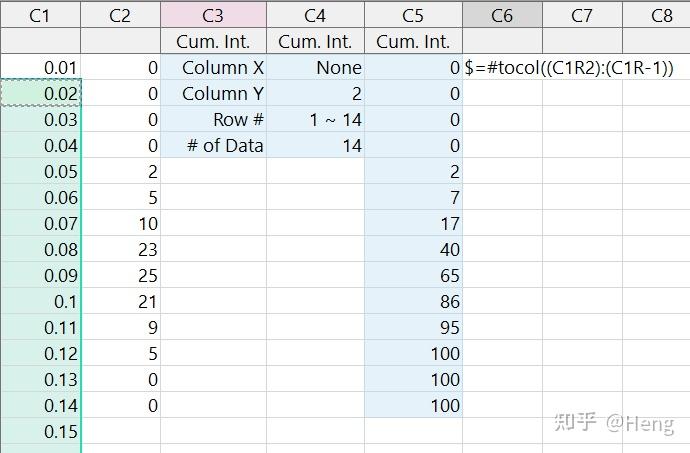The height and width of the screenshot is (453, 690).
Task: Select the cell containing 0.1
Action: 40,302
